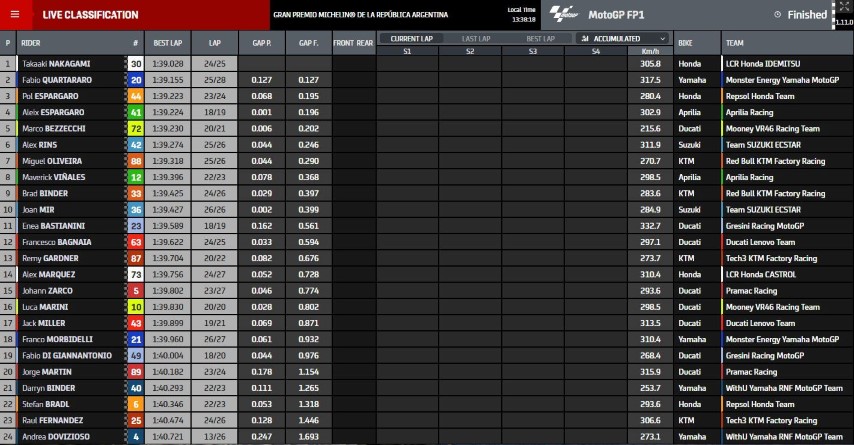Select rider Brad BINDER

tap(45, 193)
